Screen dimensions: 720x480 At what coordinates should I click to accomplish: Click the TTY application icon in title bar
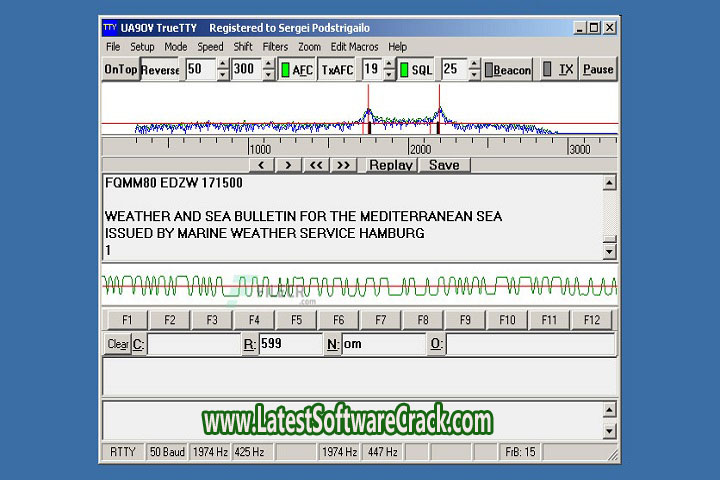coord(109,28)
